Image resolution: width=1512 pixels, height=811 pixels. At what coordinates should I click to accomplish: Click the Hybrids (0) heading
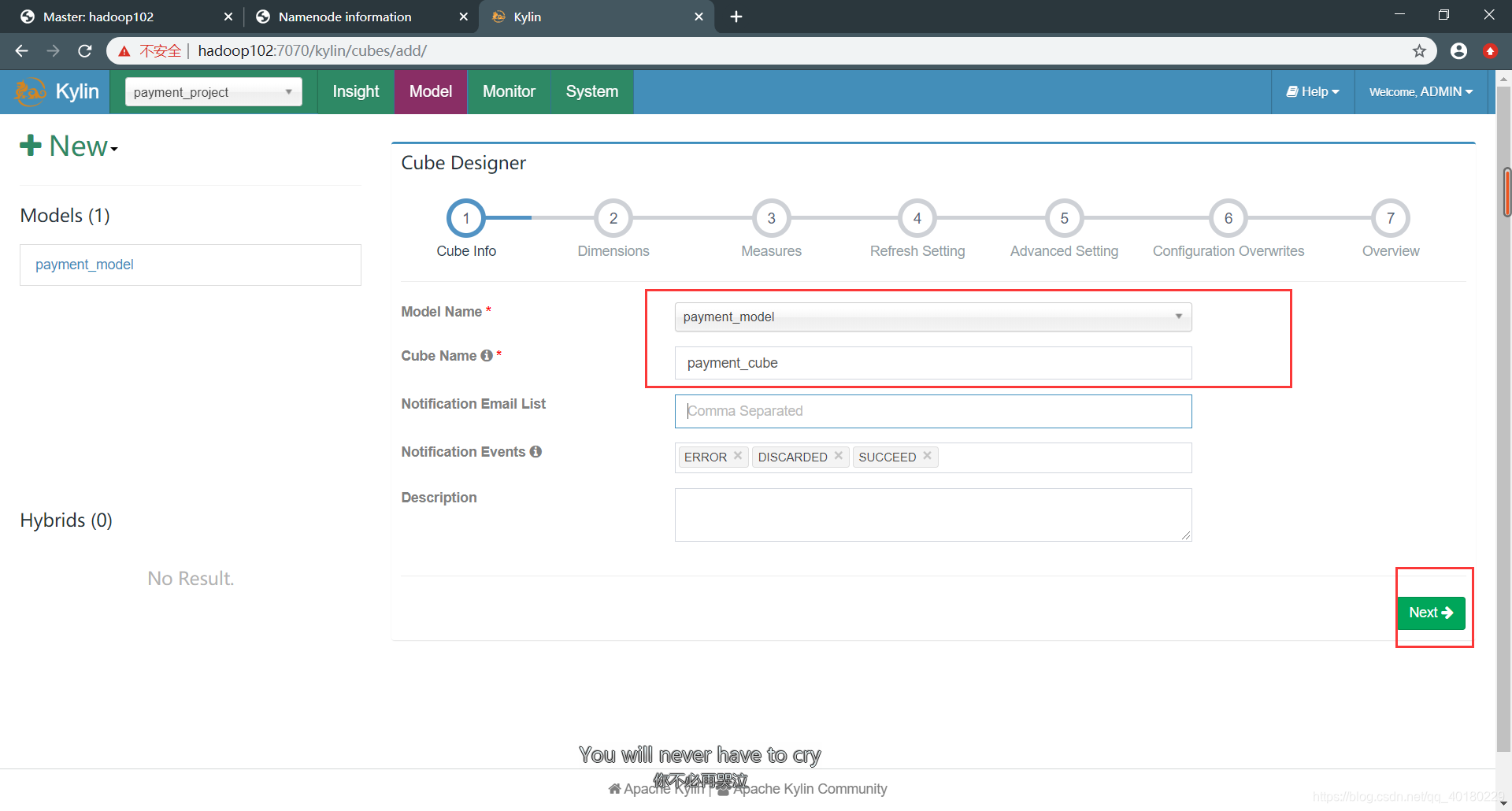point(66,520)
